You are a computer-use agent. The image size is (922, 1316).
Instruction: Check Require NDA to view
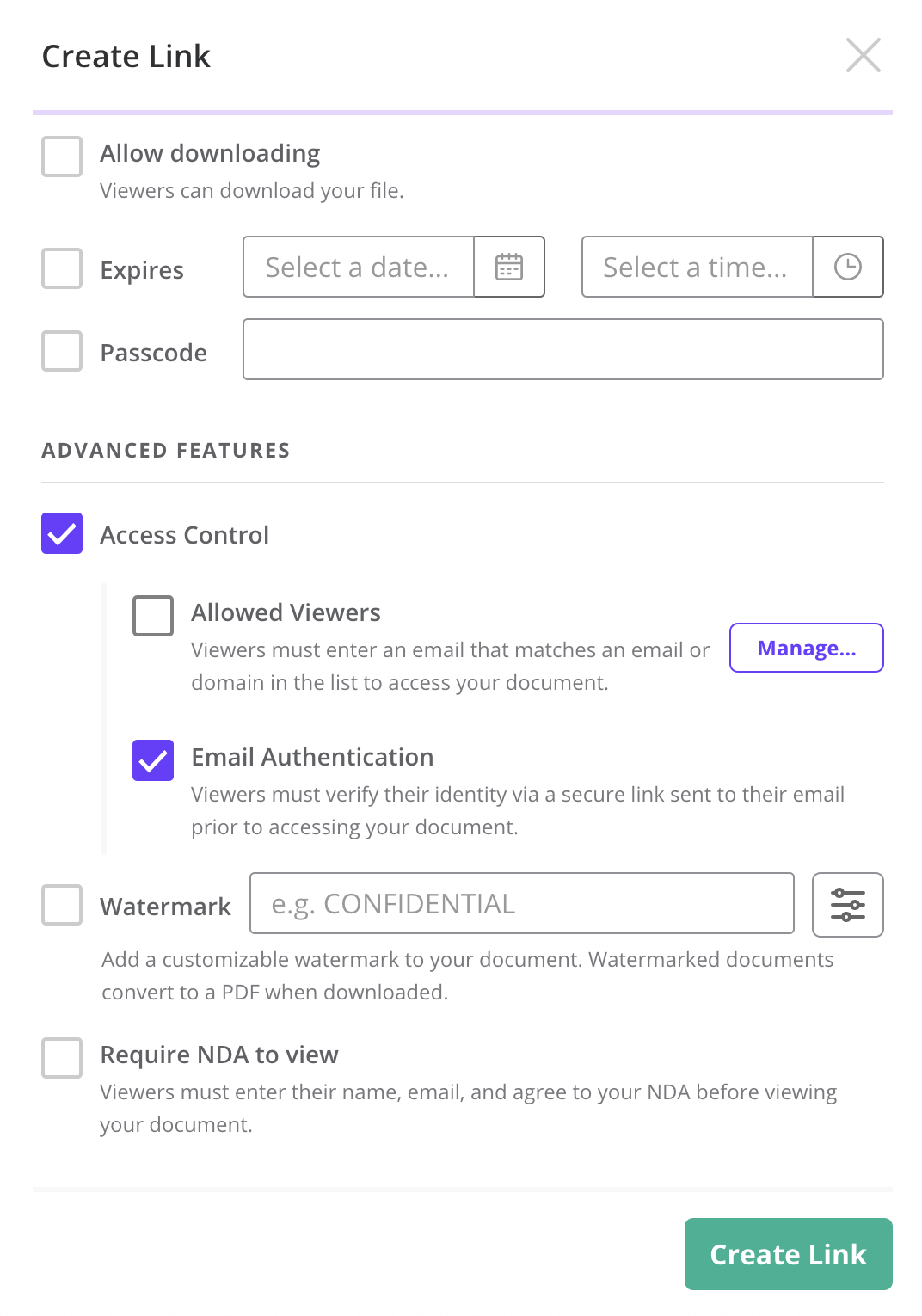pos(62,1058)
